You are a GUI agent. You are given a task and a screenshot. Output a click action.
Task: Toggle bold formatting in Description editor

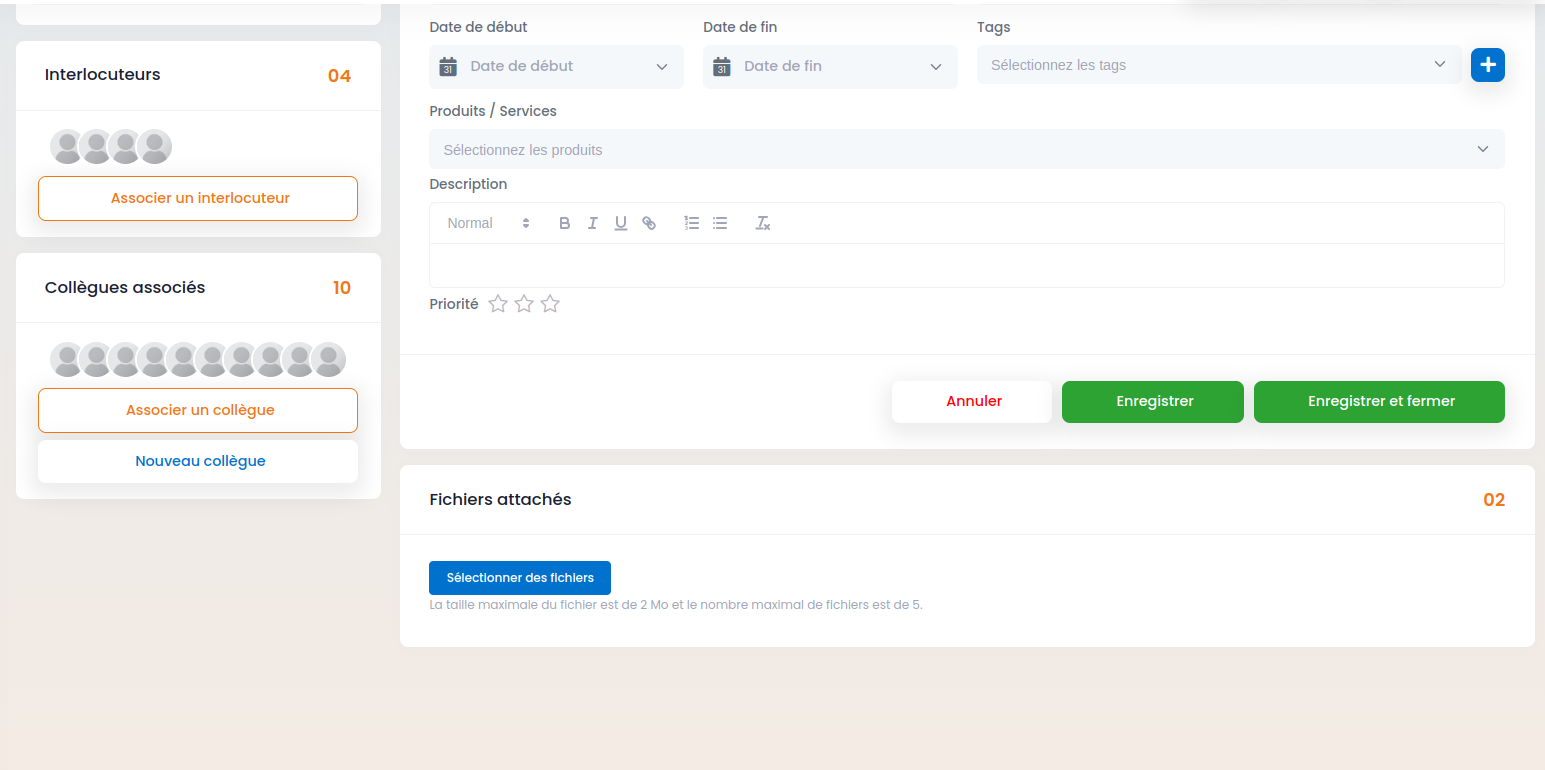(564, 223)
